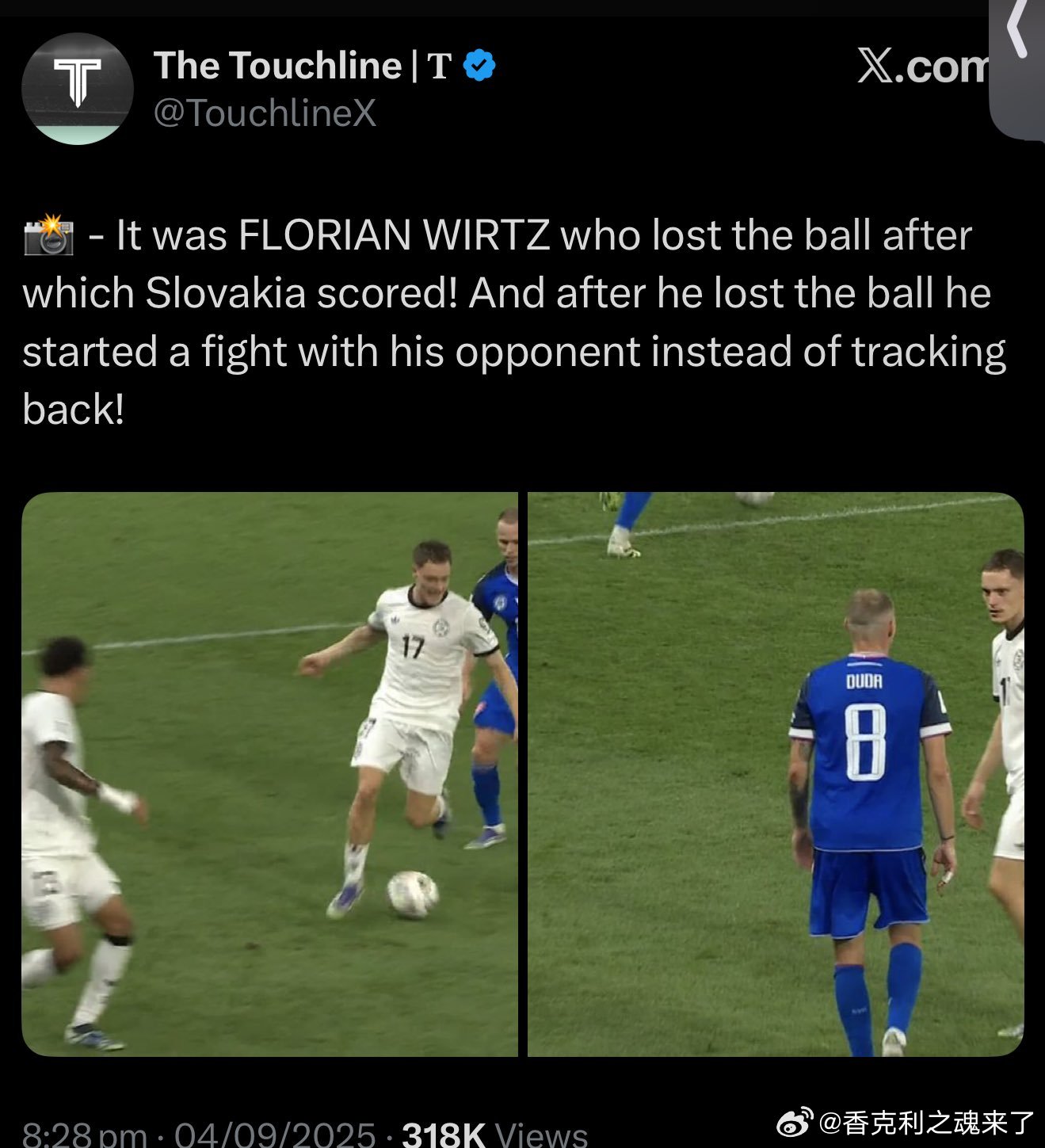Click the 8:28 pm timestamp
This screenshot has height=1148, width=1045.
point(84,1135)
